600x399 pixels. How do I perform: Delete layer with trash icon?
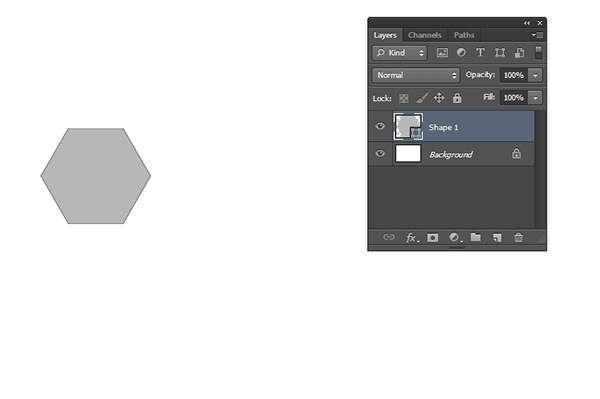tap(518, 237)
